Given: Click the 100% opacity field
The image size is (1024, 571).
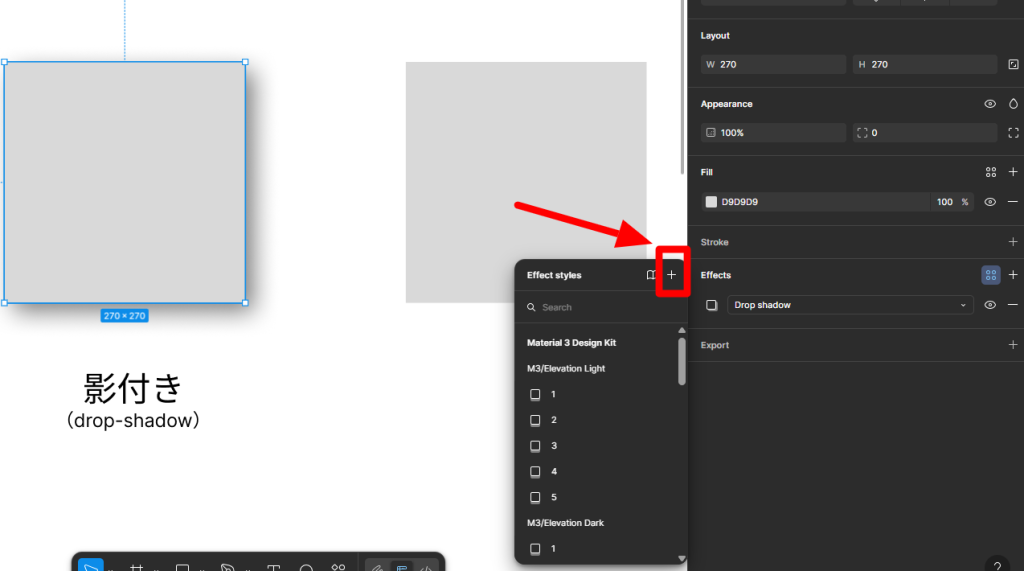Looking at the screenshot, I should point(773,133).
